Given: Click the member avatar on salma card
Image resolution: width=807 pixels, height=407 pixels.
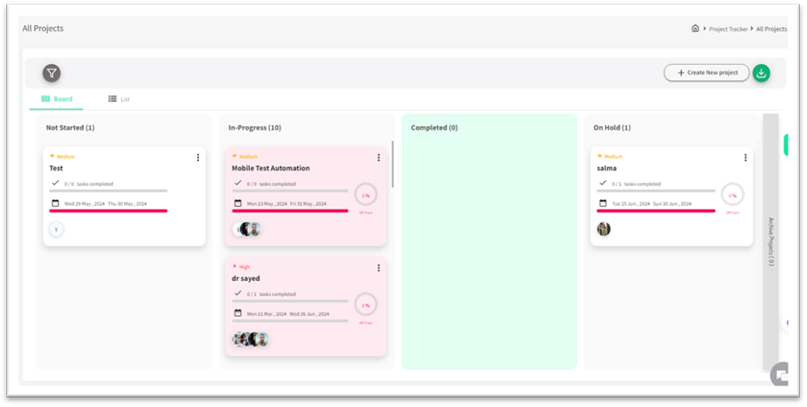Looking at the screenshot, I should [x=604, y=229].
